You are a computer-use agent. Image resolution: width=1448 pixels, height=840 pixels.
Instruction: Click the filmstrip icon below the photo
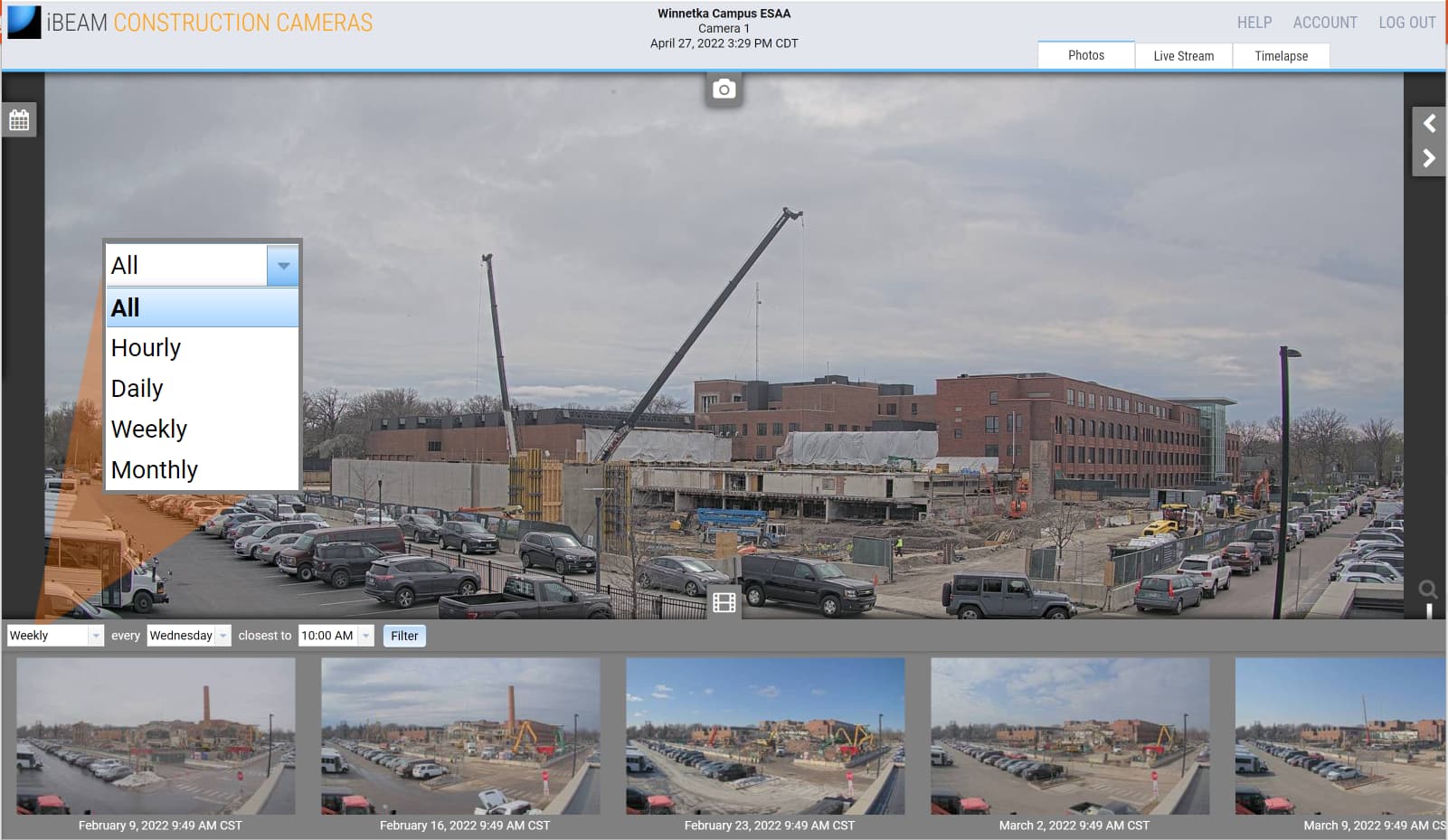tap(724, 600)
